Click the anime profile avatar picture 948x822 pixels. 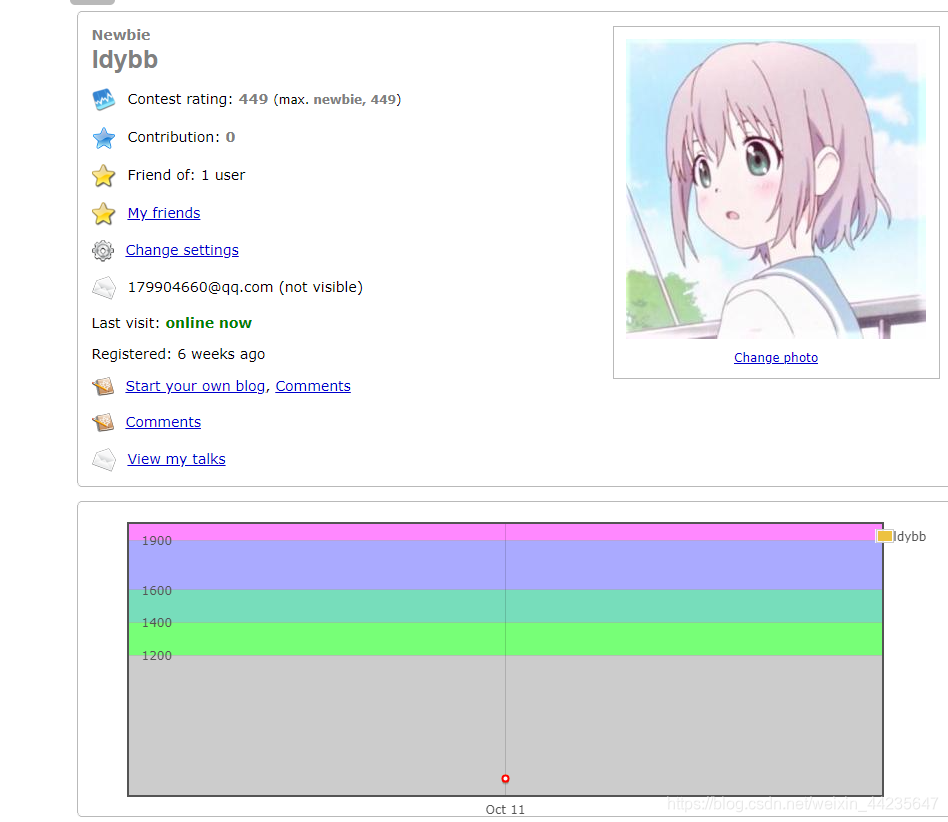(x=776, y=189)
